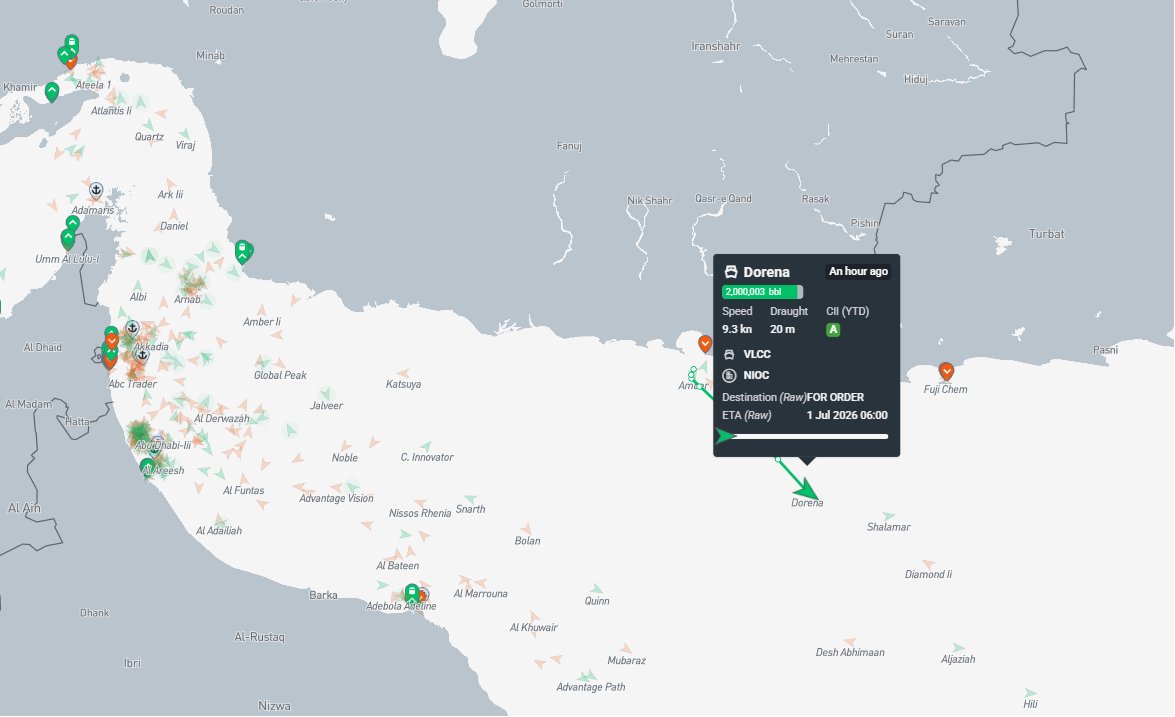Select the green pin beside Al Areesh
This screenshot has height=717, width=1175.
(147, 468)
